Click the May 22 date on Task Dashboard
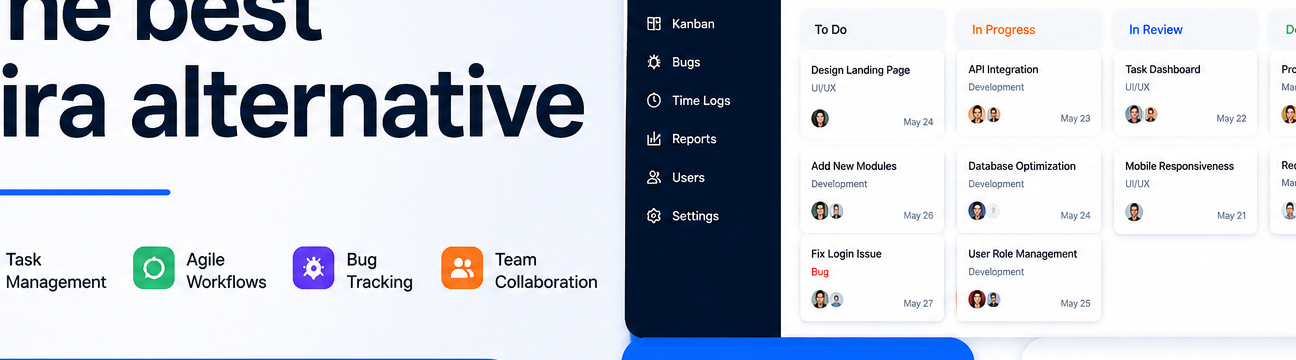The image size is (1296, 360). click(x=1231, y=118)
